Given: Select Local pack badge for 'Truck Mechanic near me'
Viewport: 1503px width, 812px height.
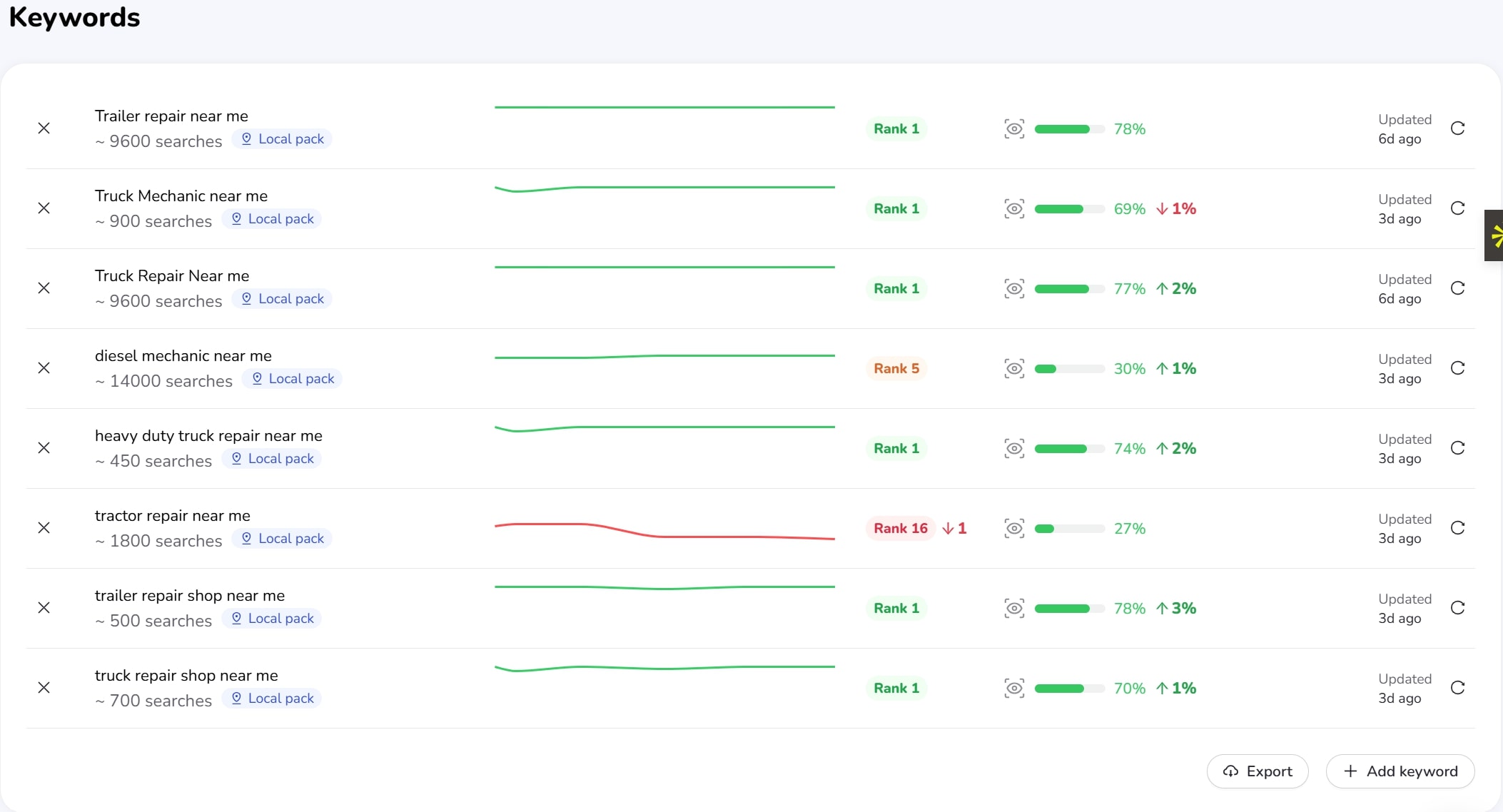Looking at the screenshot, I should [272, 219].
